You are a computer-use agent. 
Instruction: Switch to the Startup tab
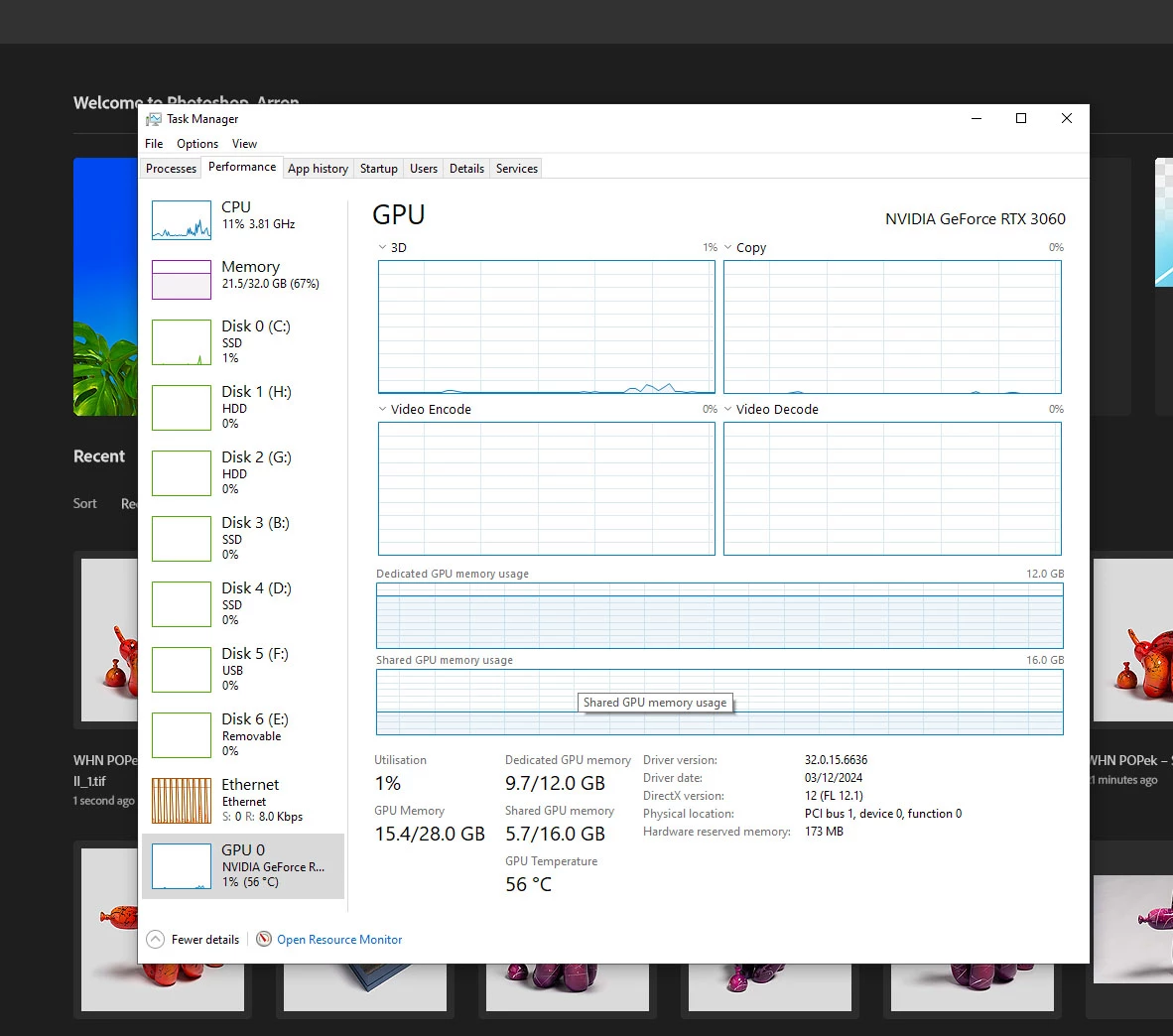point(378,169)
